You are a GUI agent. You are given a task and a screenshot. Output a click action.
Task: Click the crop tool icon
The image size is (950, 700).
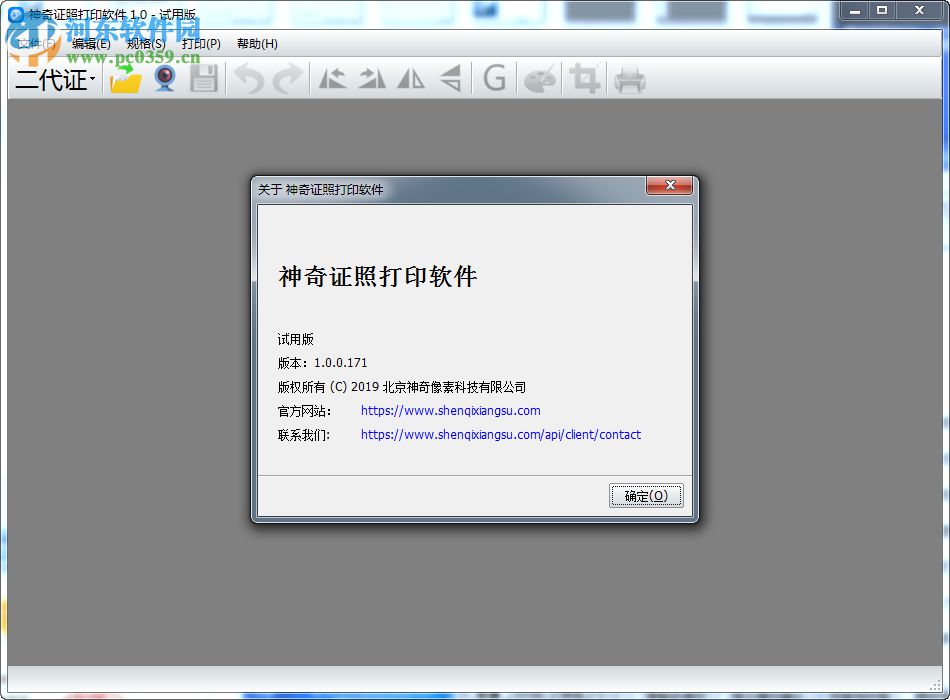[585, 78]
